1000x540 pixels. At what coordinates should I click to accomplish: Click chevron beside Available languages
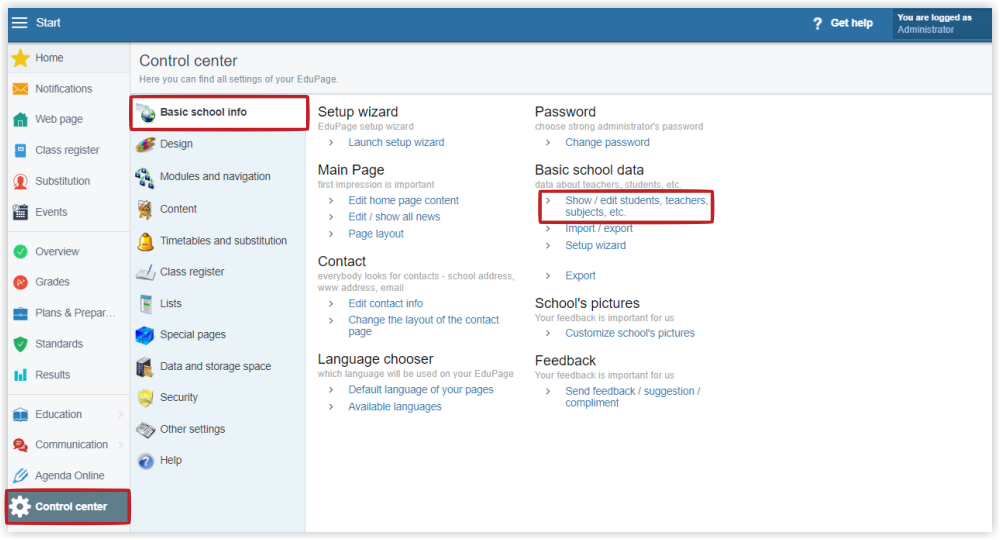(x=331, y=407)
